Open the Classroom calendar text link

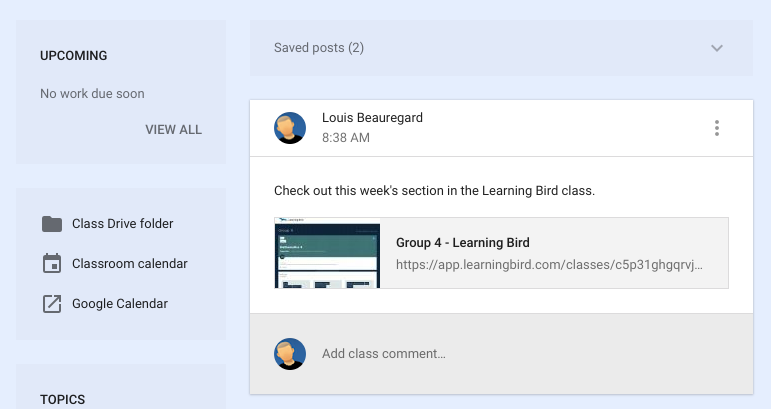130,263
